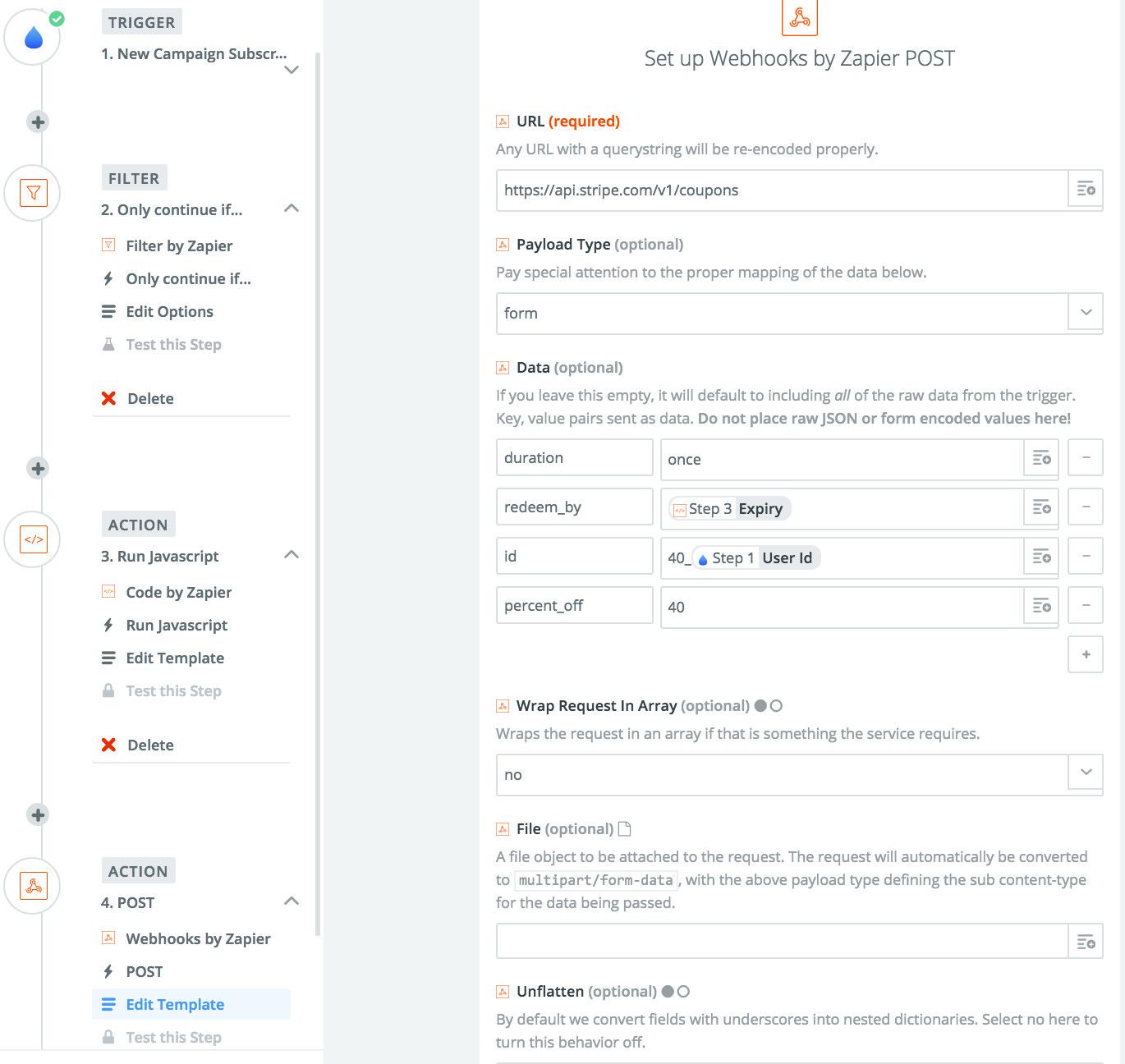Open Edit Options in Filter step
Screen dimensions: 1125x1064
169,311
